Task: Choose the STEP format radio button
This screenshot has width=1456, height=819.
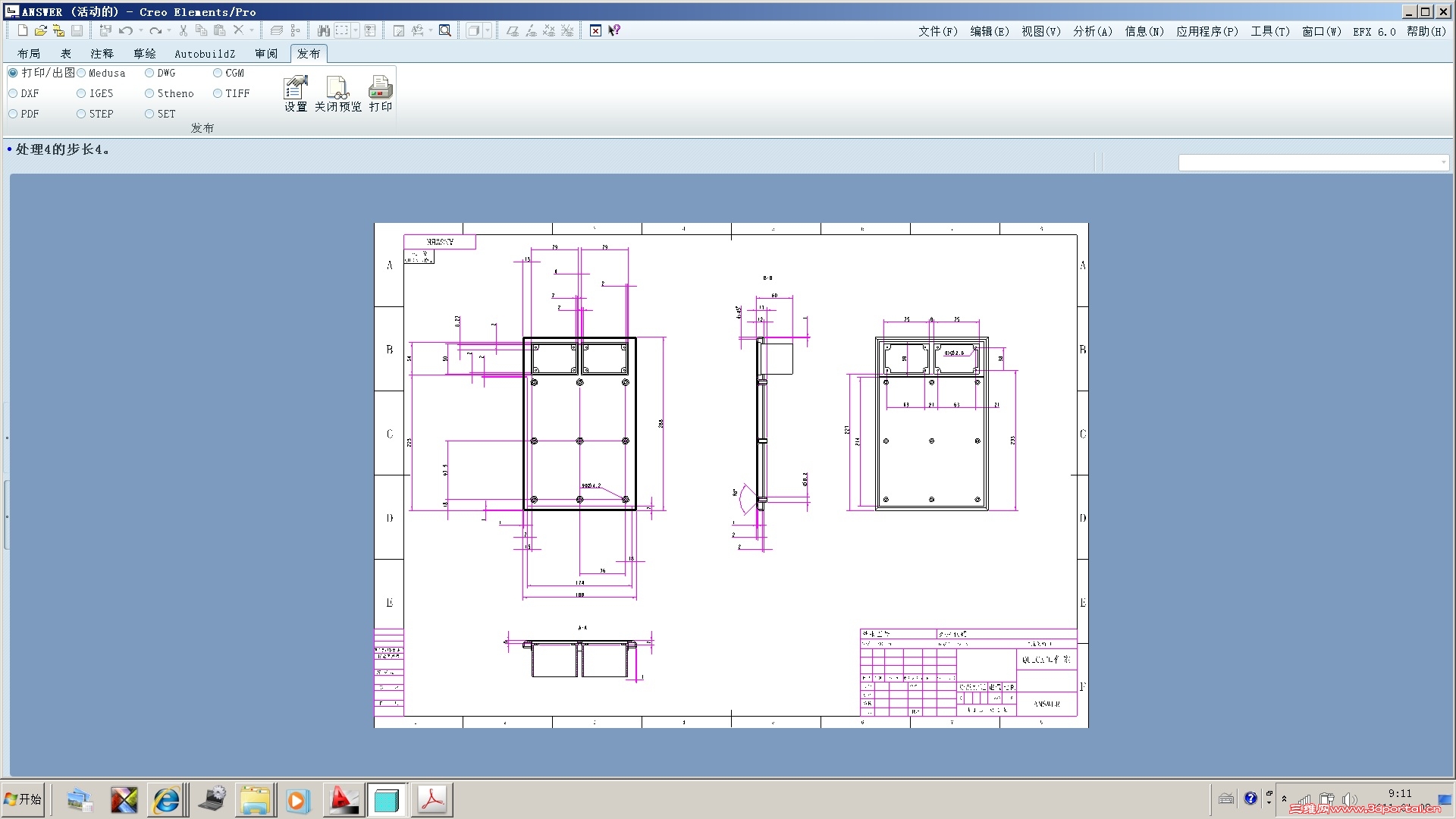Action: tap(81, 114)
